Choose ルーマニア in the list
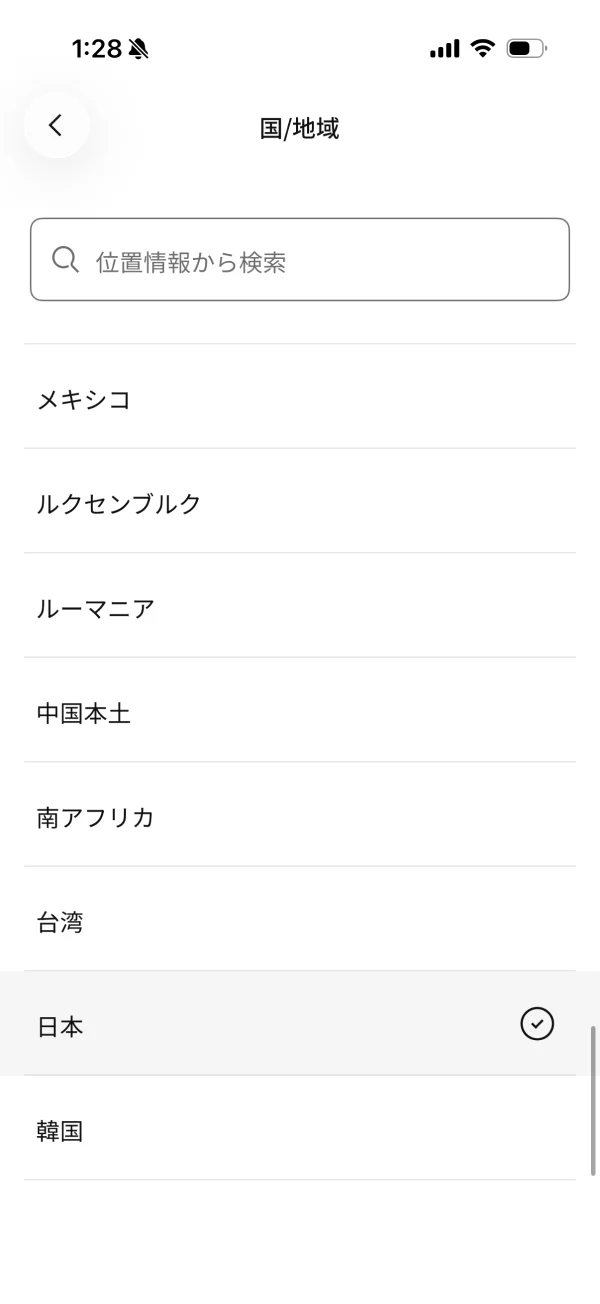 300,606
